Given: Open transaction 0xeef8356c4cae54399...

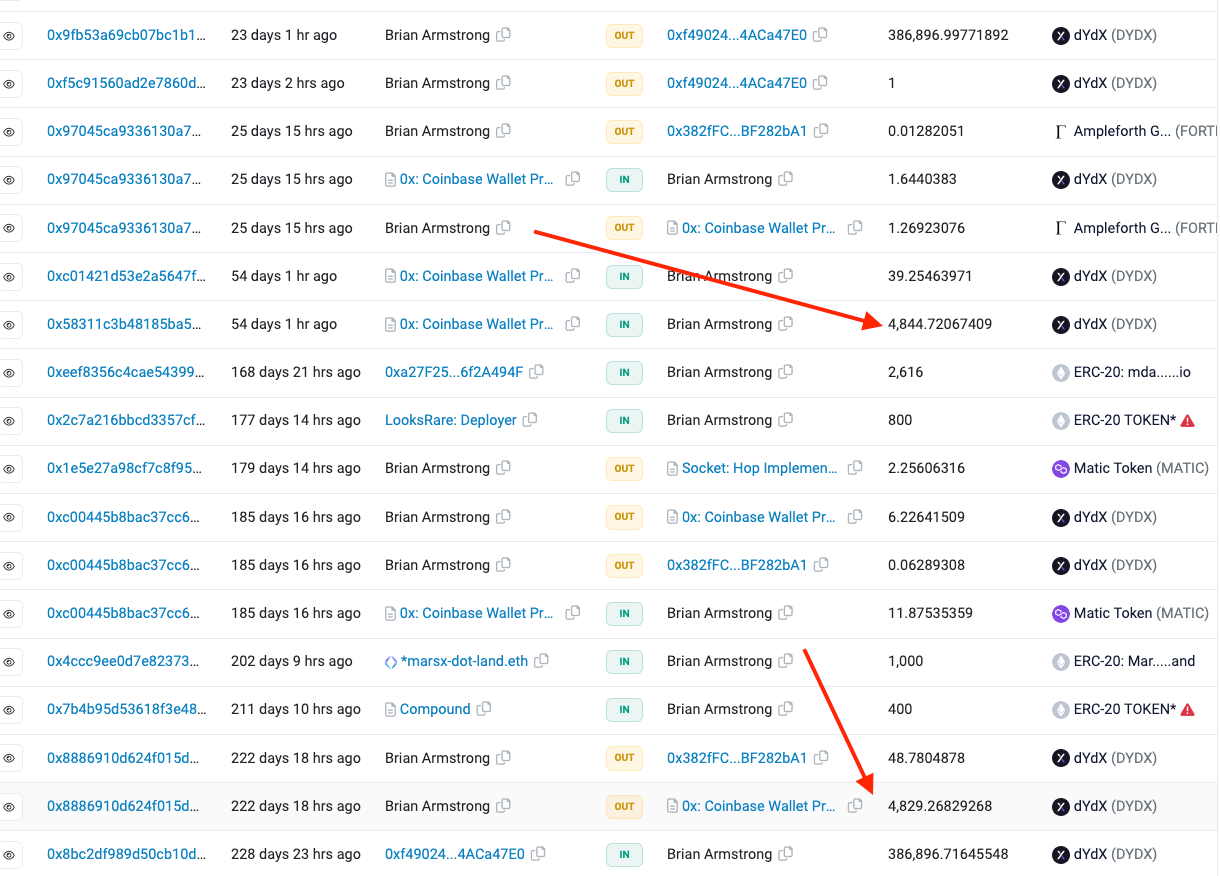Looking at the screenshot, I should pos(126,372).
